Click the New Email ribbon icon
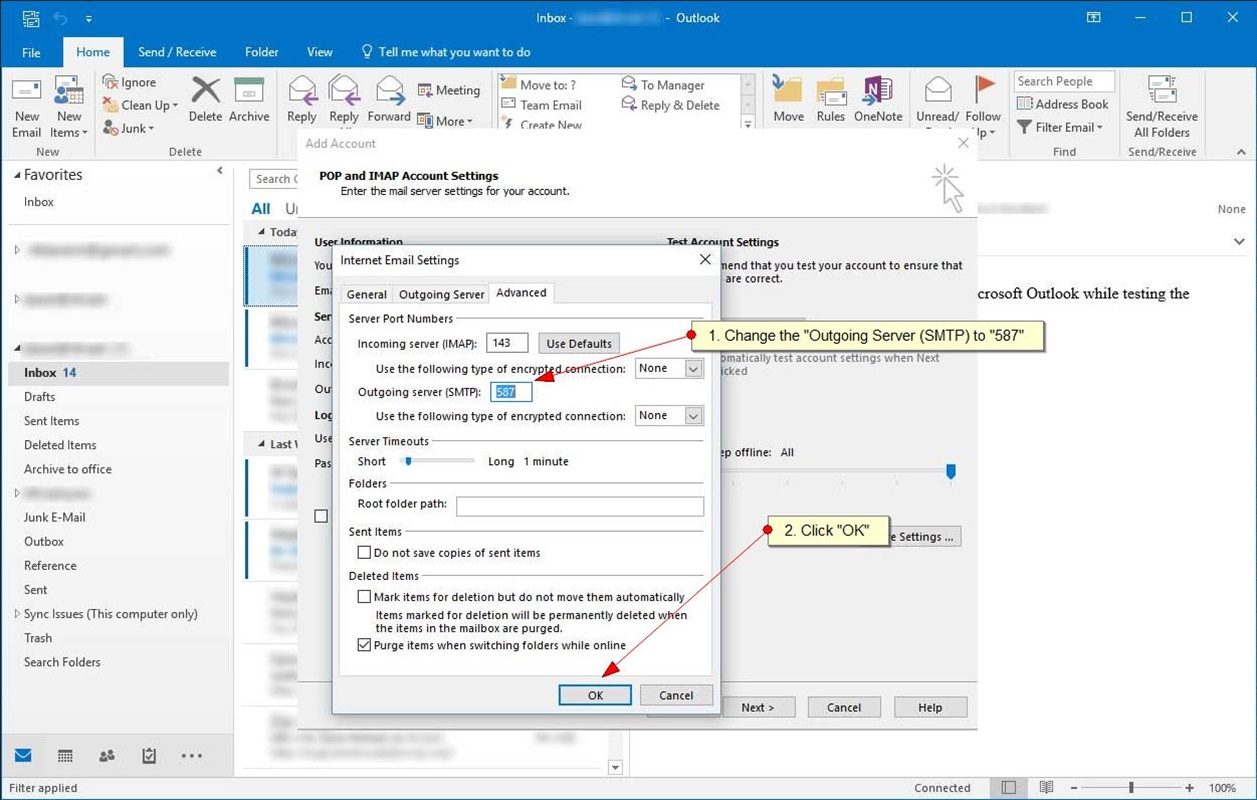This screenshot has width=1257, height=800. pos(27,107)
